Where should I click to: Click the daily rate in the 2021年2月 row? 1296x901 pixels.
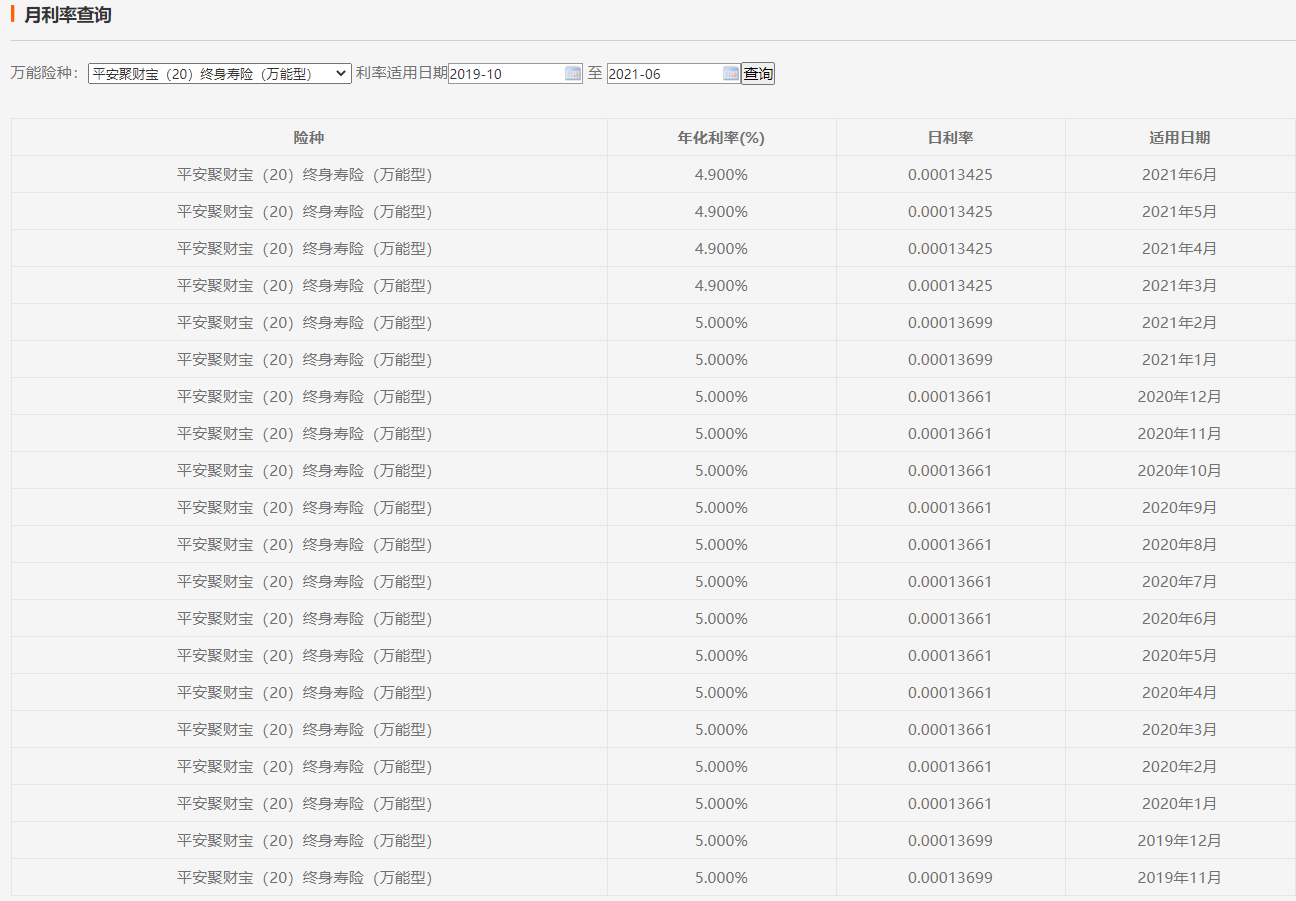(950, 323)
